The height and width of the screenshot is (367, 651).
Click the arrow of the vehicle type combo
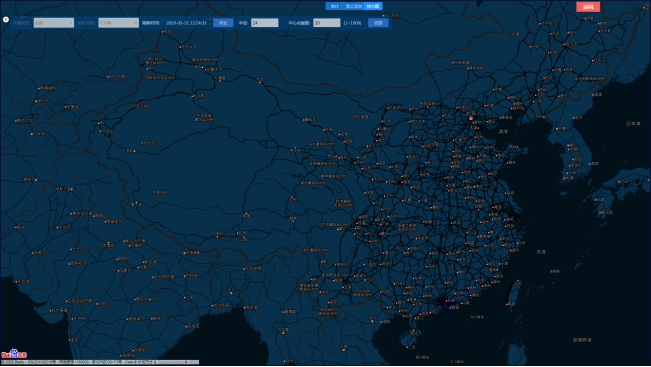coord(71,23)
